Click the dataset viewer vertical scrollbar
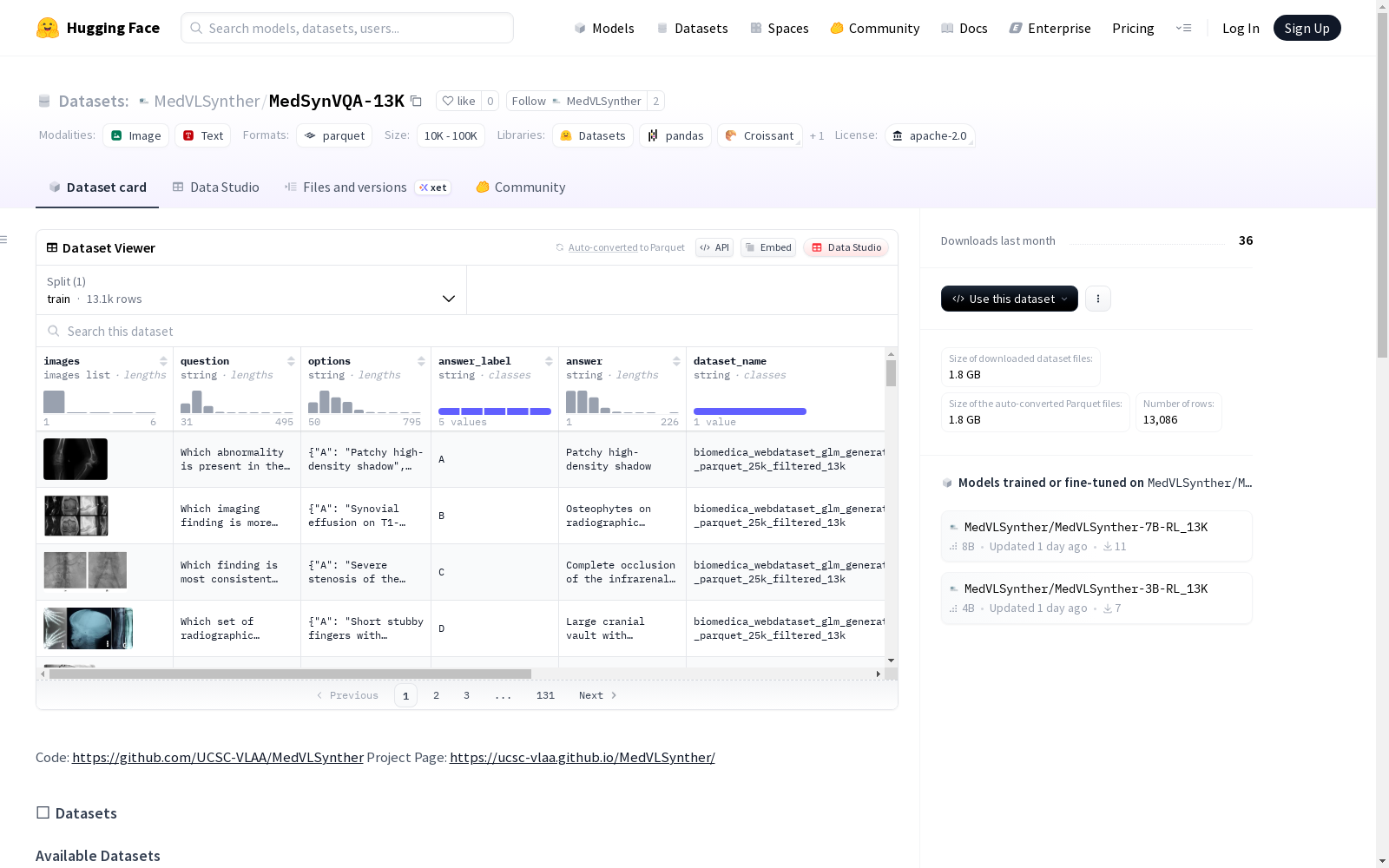This screenshot has width=1389, height=868. click(891, 373)
